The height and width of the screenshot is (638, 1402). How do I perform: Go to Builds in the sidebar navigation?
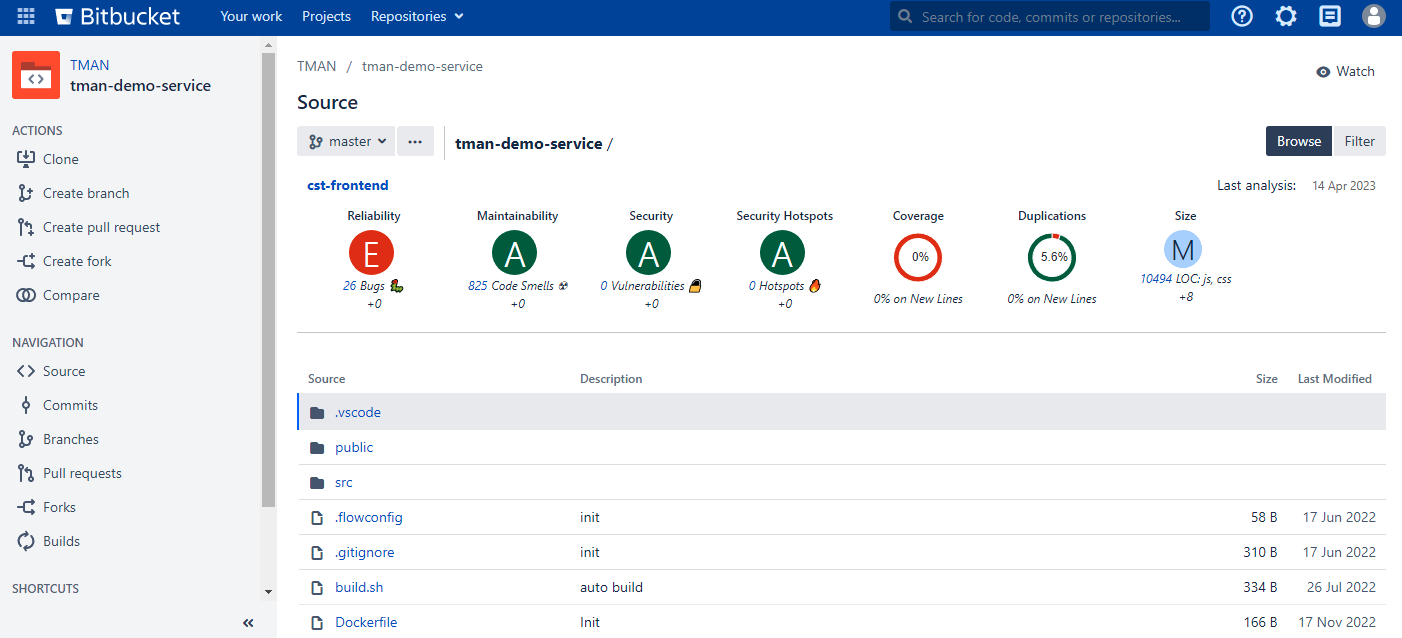pos(61,541)
